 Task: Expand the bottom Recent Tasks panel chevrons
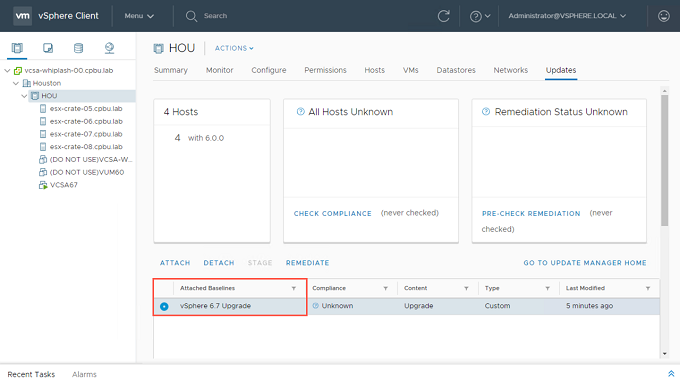coord(671,374)
